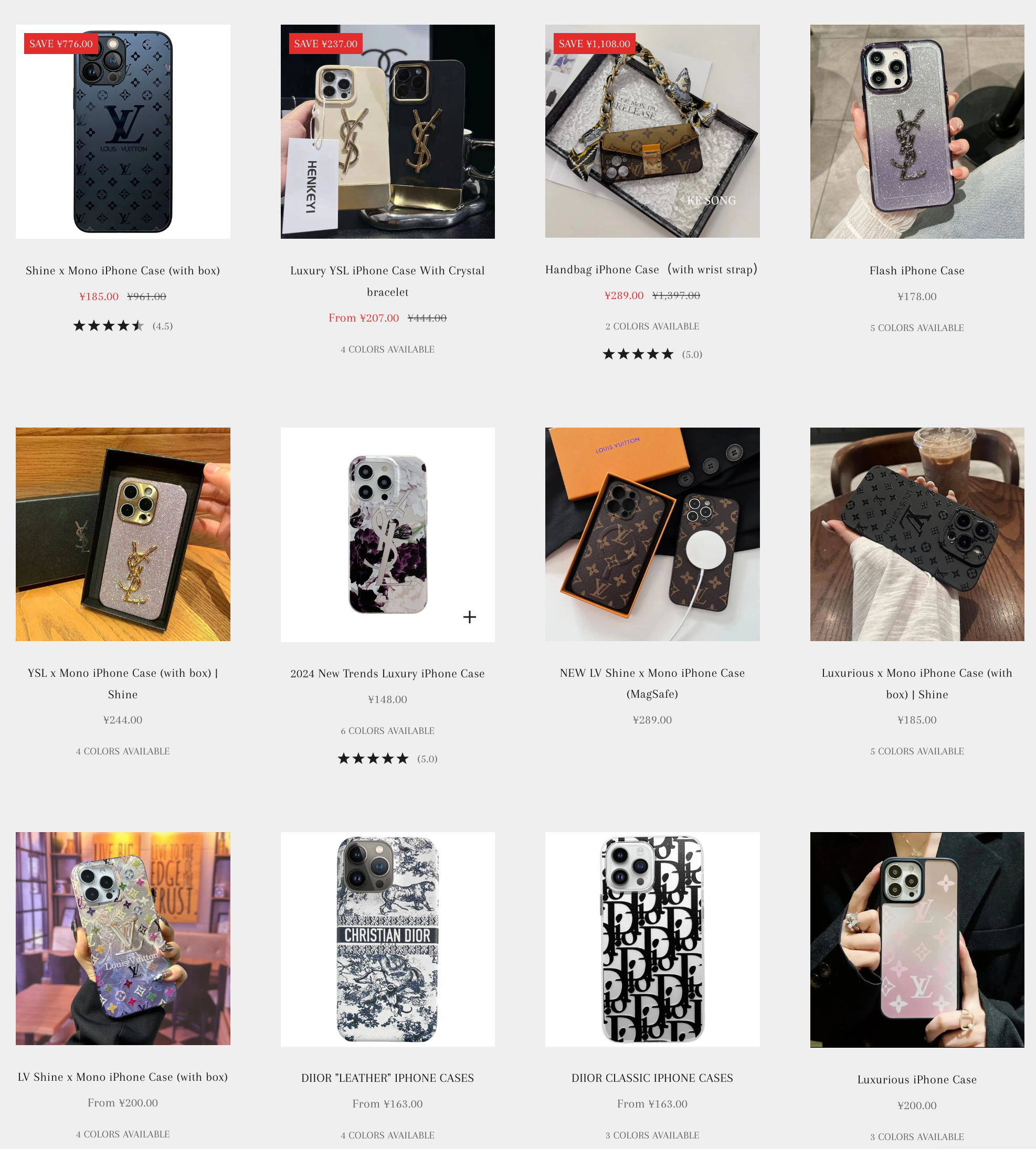Select the Christian Dior toile case image
This screenshot has width=1036, height=1149.
[388, 939]
